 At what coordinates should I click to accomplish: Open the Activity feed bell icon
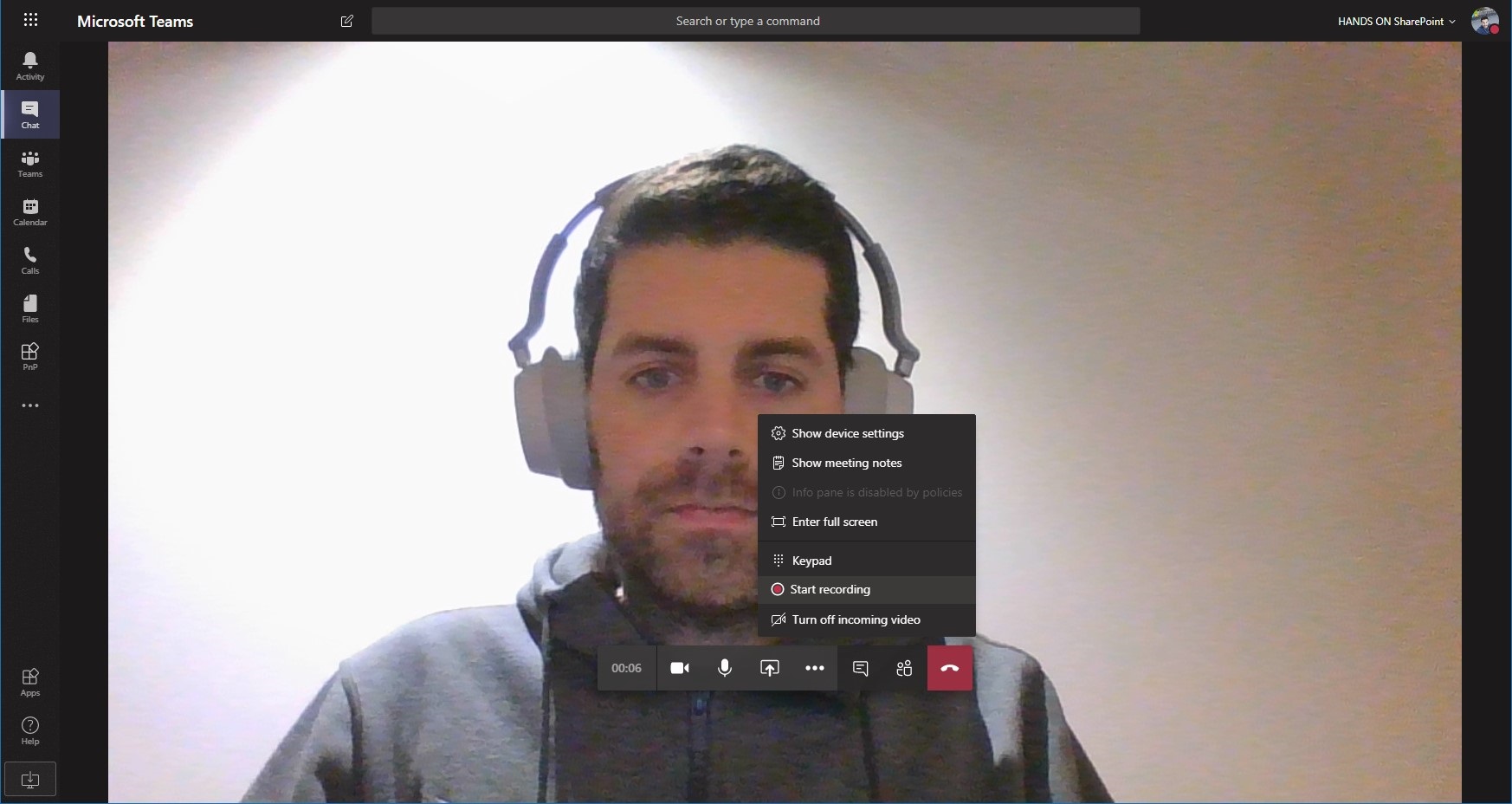pos(29,66)
